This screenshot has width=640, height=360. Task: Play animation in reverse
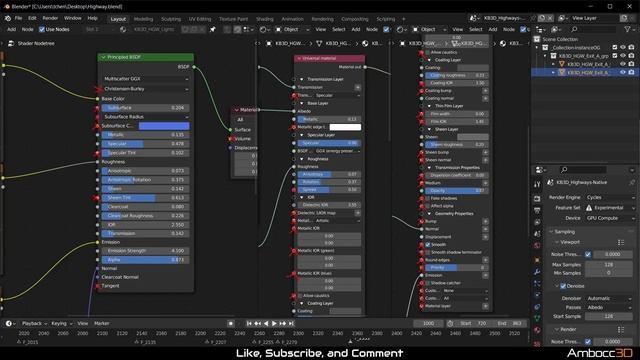[x=266, y=323]
